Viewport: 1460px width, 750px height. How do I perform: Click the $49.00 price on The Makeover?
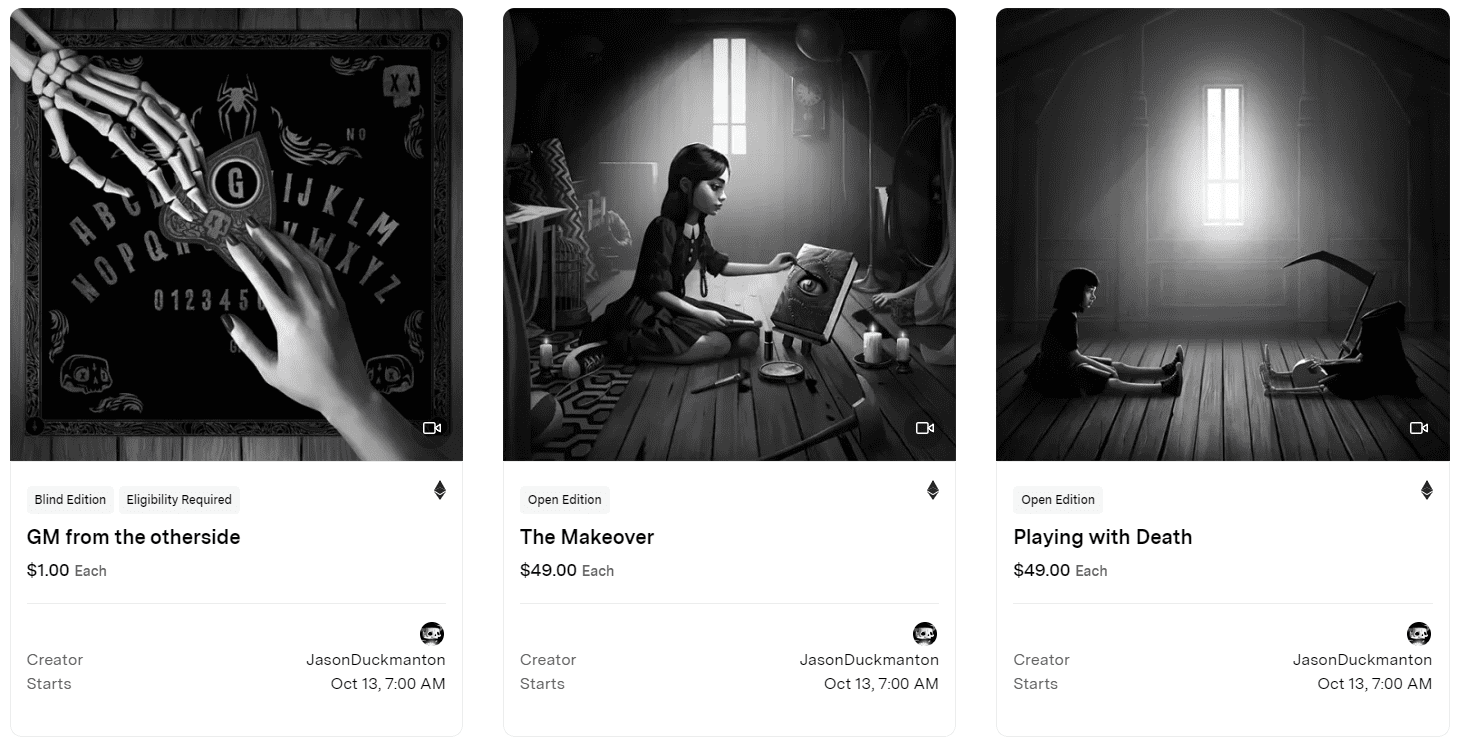(547, 570)
